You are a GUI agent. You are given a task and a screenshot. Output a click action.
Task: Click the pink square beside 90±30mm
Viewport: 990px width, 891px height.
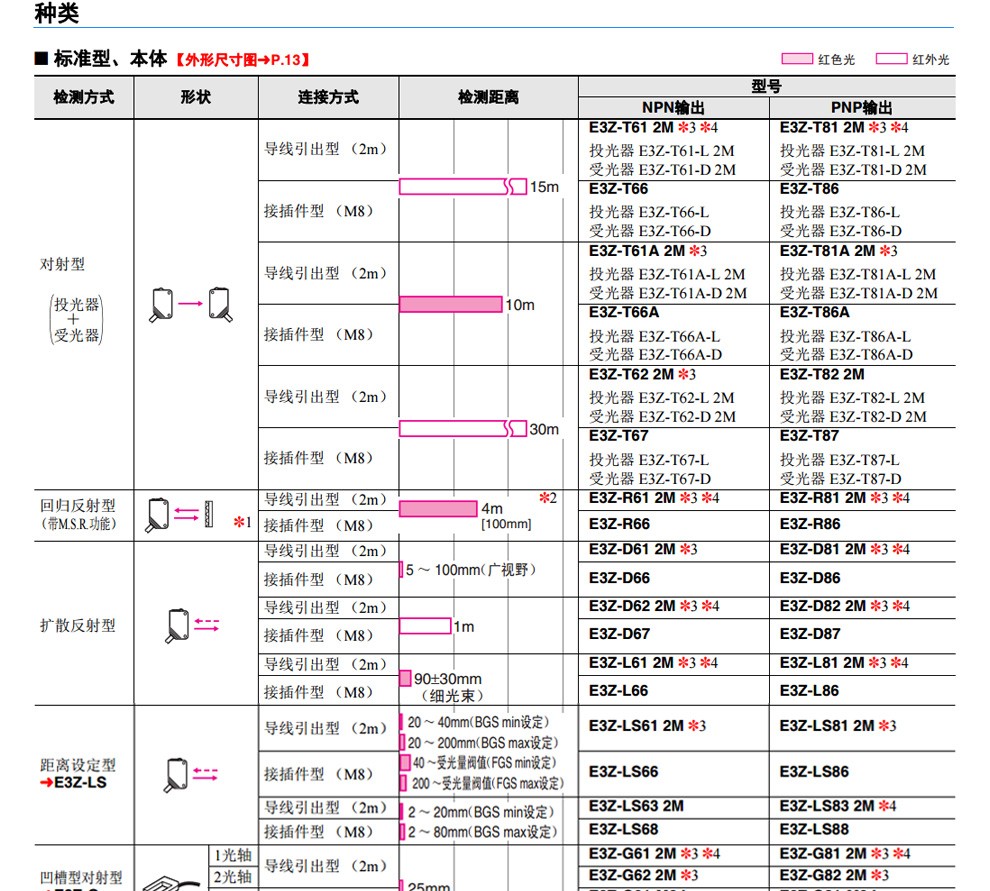click(405, 679)
